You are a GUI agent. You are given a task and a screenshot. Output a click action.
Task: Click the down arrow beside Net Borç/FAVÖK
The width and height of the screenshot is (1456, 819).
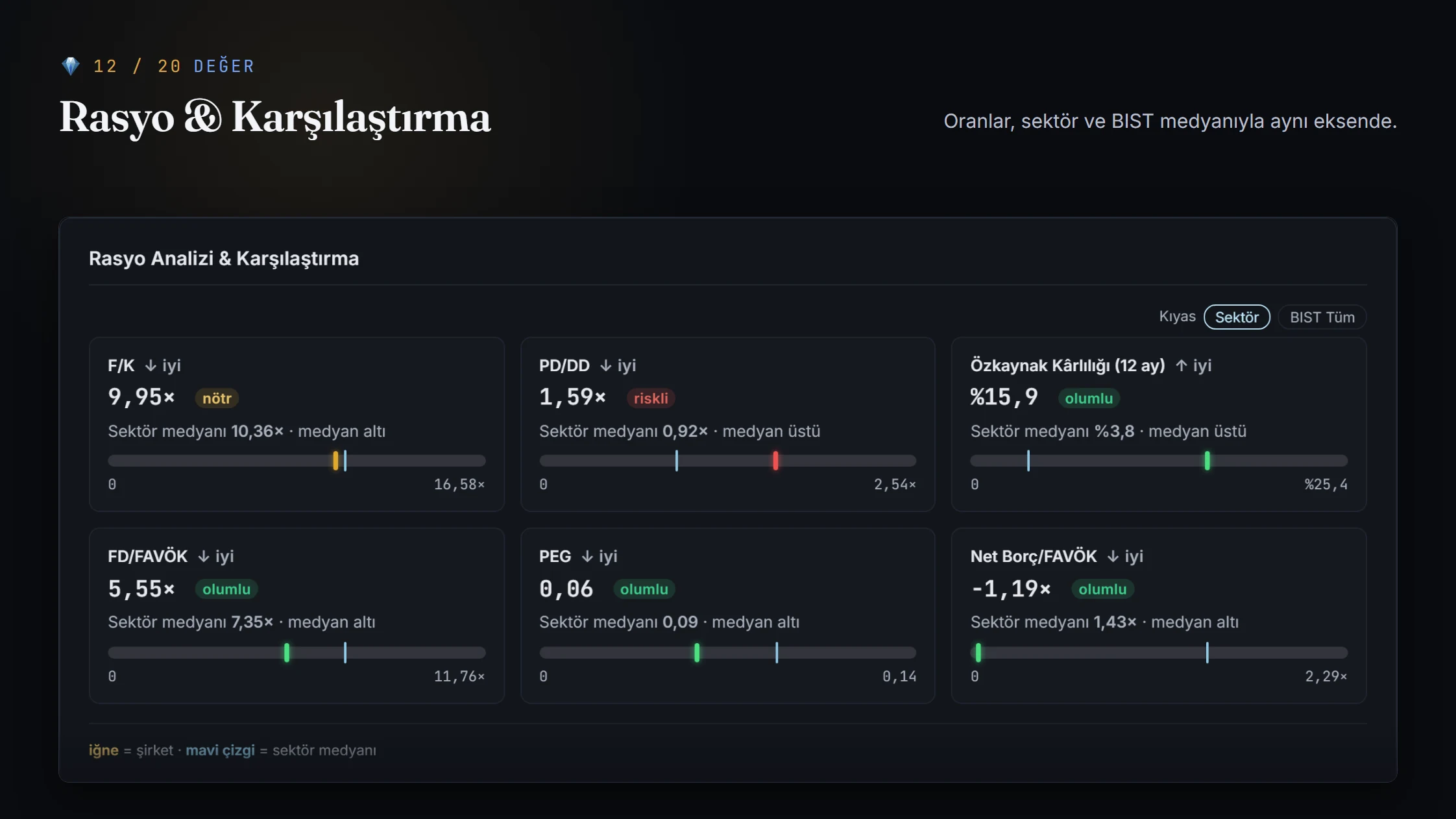click(x=1113, y=557)
